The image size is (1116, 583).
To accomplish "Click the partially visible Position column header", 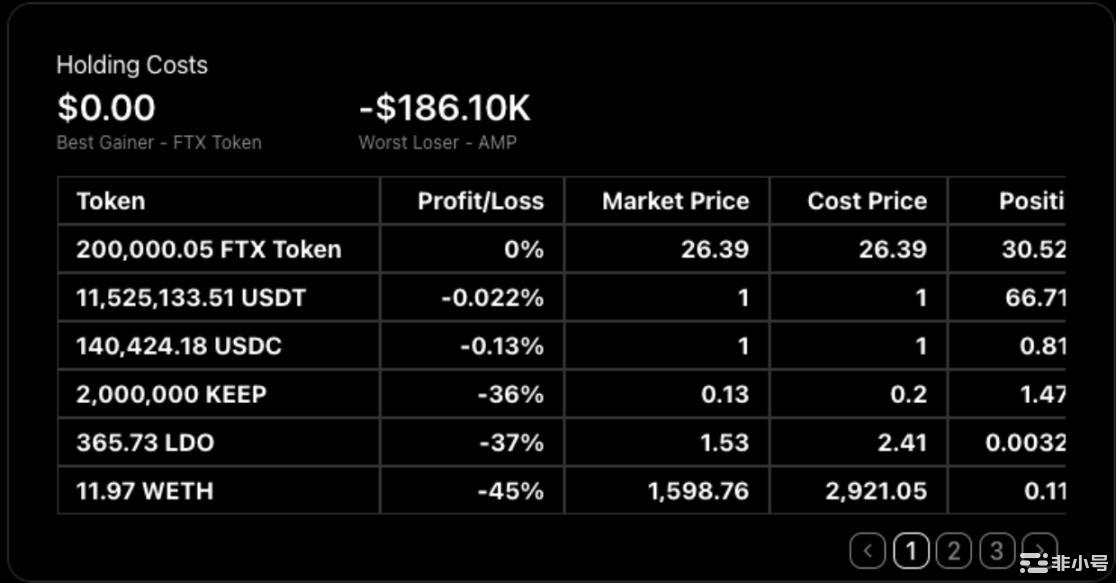I will coord(1030,201).
